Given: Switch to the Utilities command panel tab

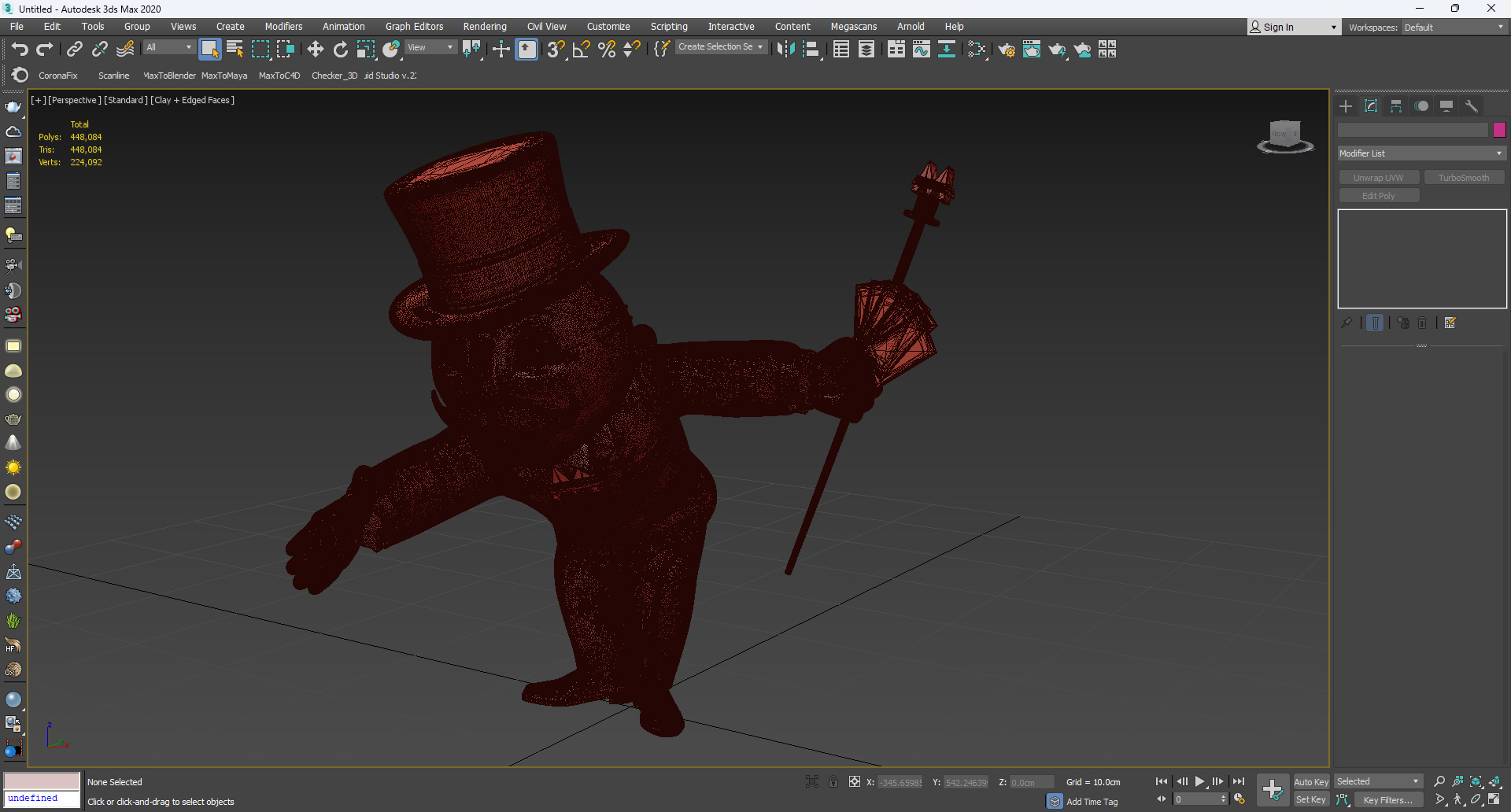Looking at the screenshot, I should click(1472, 106).
